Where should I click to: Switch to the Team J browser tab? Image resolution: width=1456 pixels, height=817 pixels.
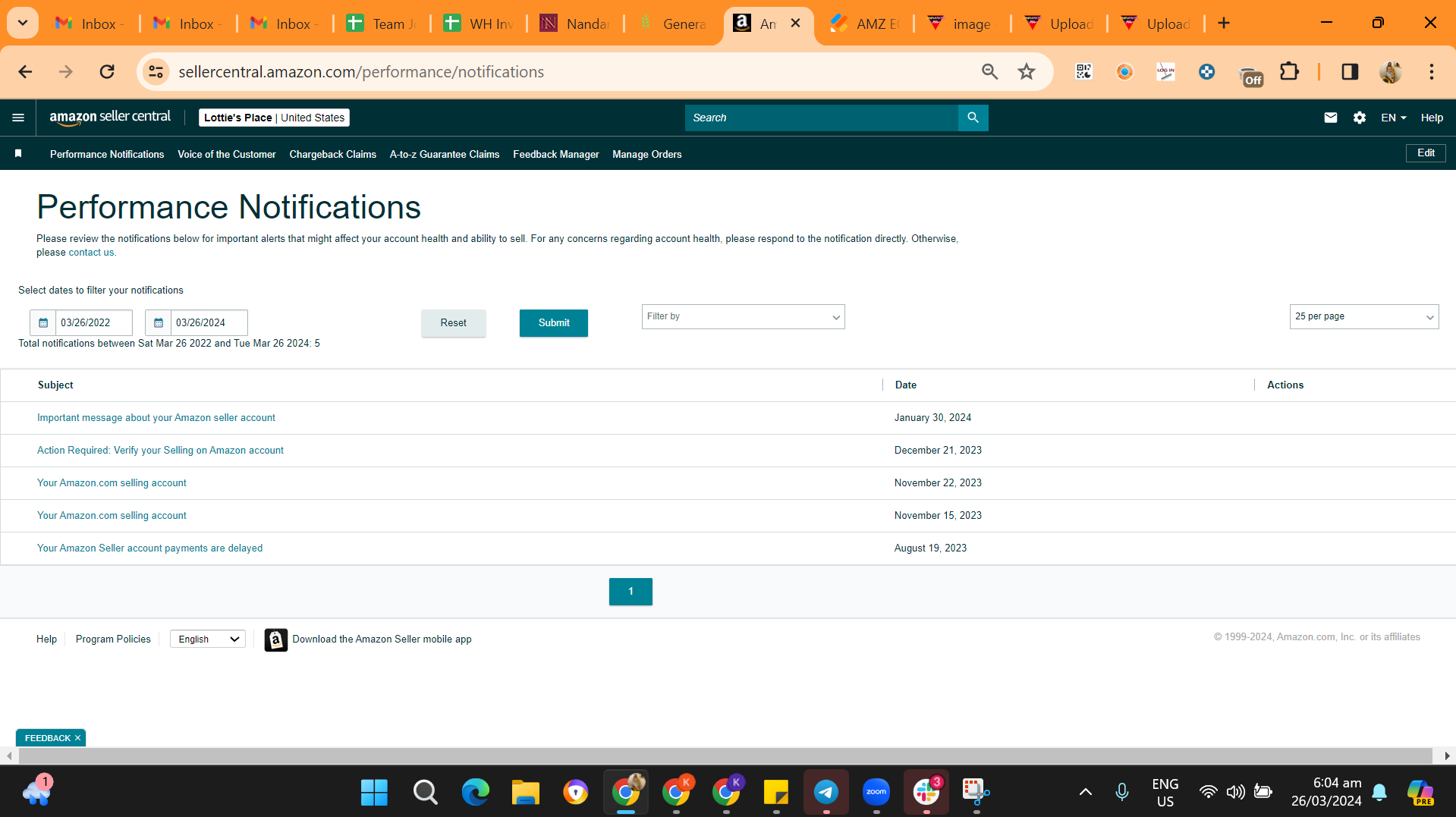[382, 24]
